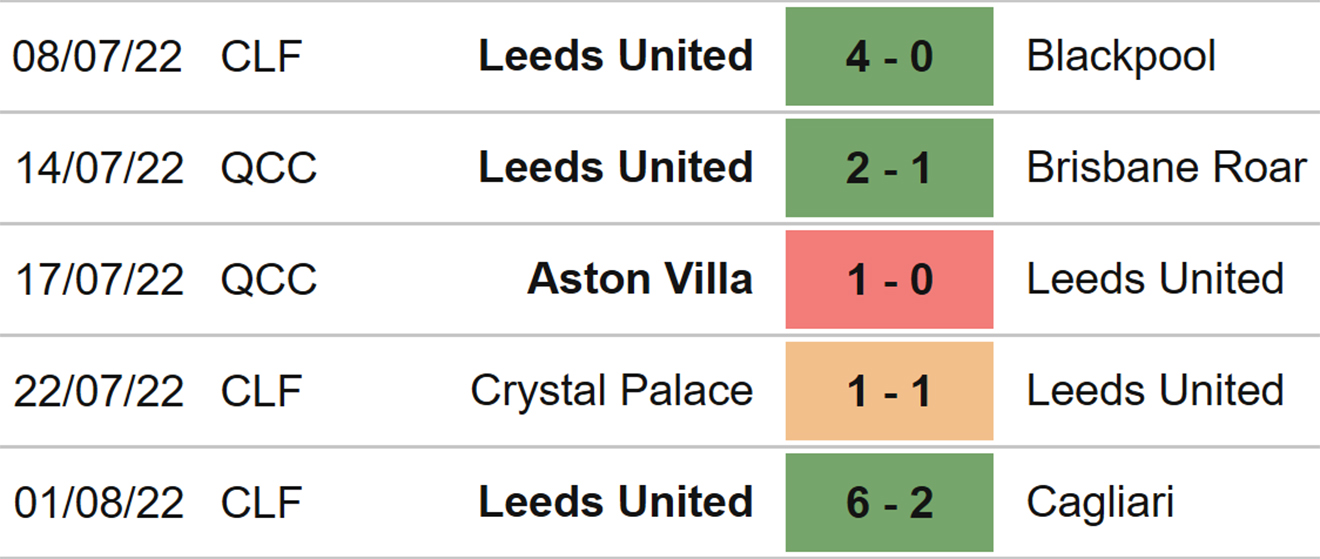This screenshot has width=1320, height=559.
Task: Click the 17/07/22 match date
Action: tap(98, 279)
